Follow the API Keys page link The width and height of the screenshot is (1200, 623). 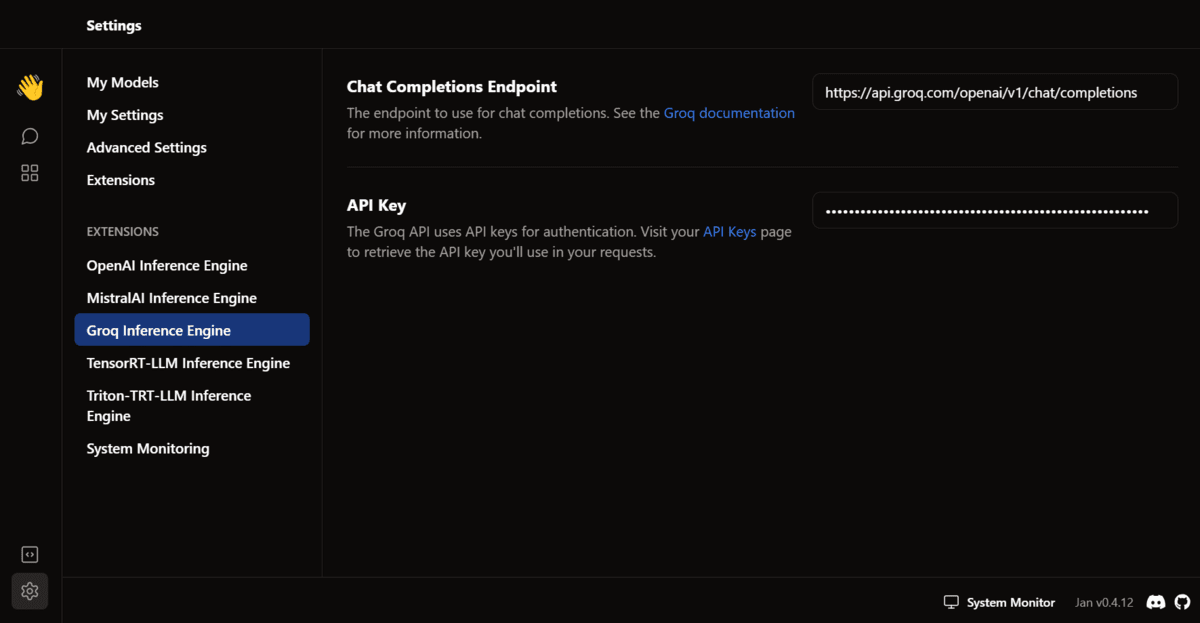[x=729, y=232]
